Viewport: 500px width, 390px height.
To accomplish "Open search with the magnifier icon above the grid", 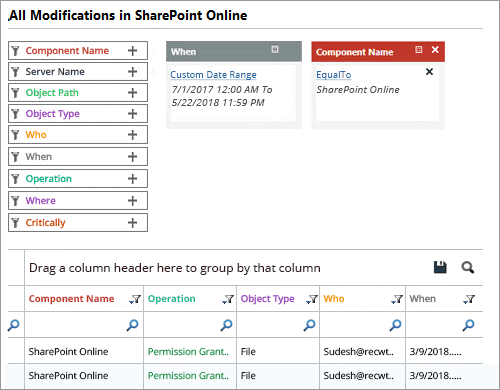I will pos(468,267).
